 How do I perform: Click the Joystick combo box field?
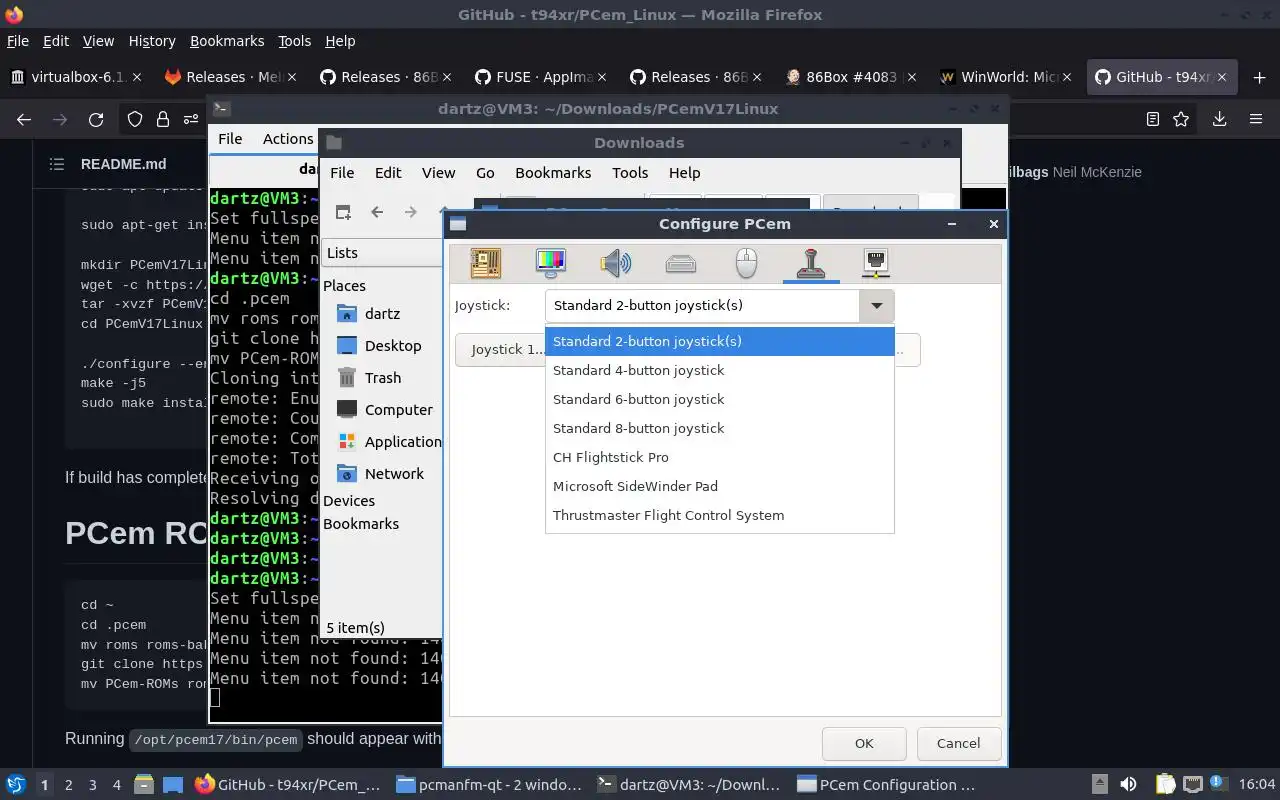tap(702, 306)
